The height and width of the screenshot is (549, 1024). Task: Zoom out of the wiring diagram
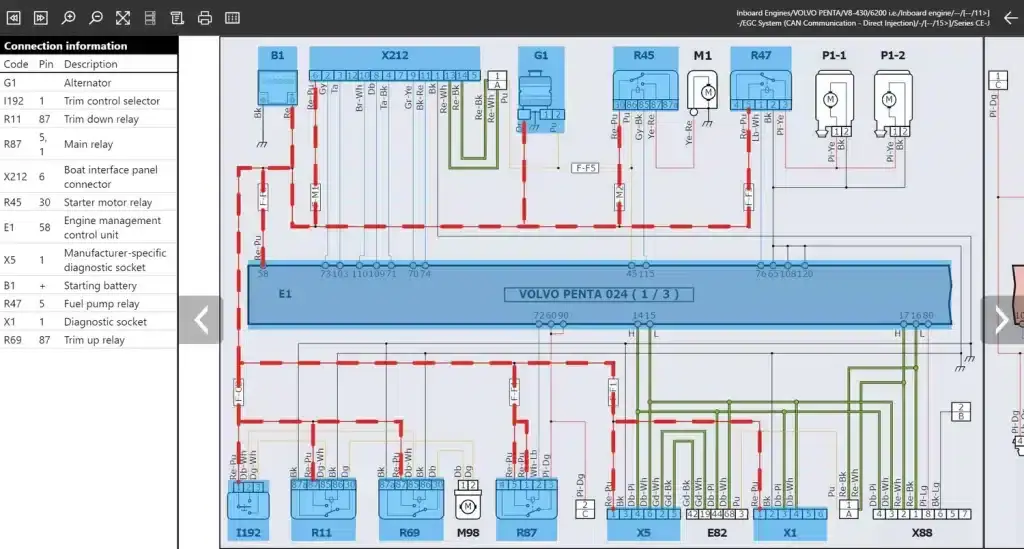point(96,17)
